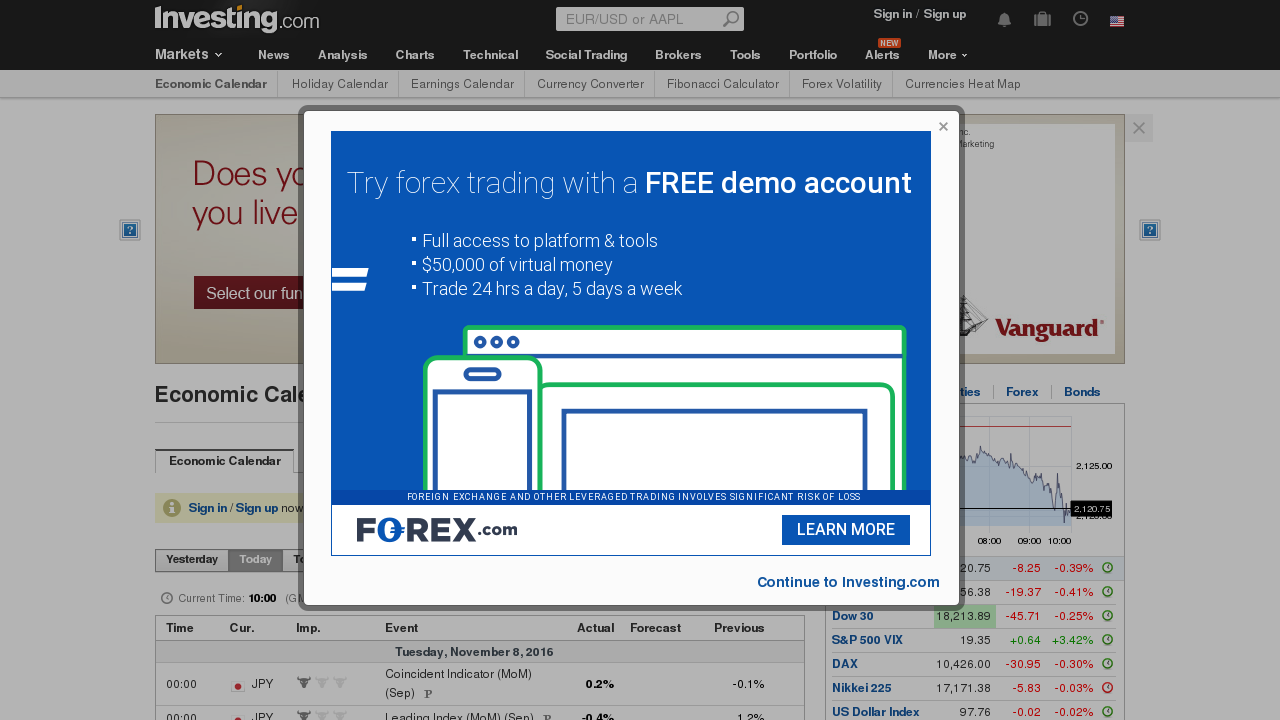The width and height of the screenshot is (1280, 720).
Task: Select the Today date filter button
Action: [256, 560]
